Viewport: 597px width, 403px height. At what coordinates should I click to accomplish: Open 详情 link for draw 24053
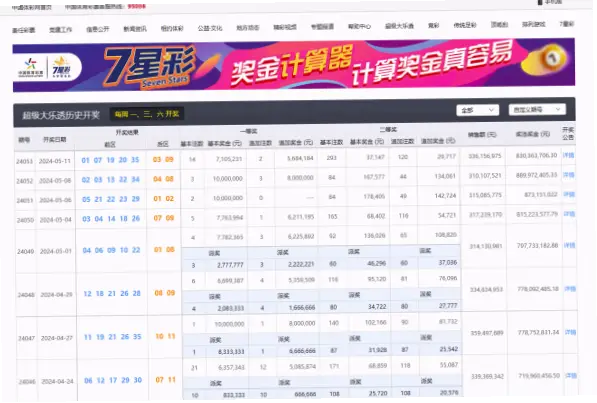[x=568, y=155]
